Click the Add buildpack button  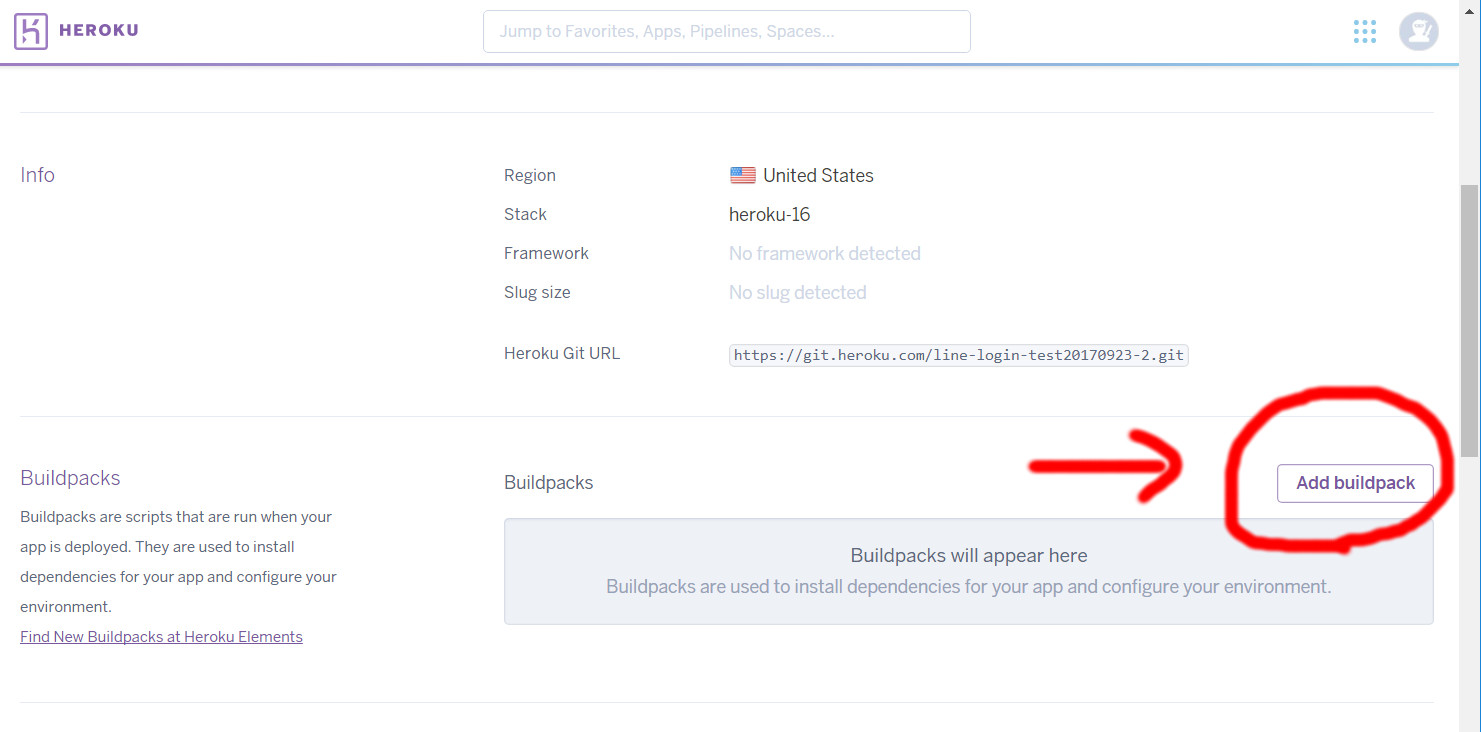click(x=1355, y=483)
